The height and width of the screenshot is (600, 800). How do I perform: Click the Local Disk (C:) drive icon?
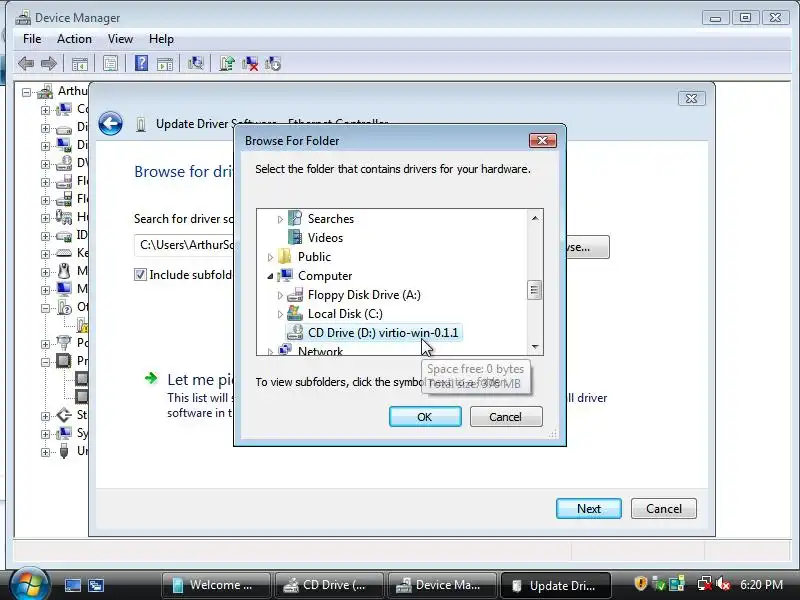[295, 313]
